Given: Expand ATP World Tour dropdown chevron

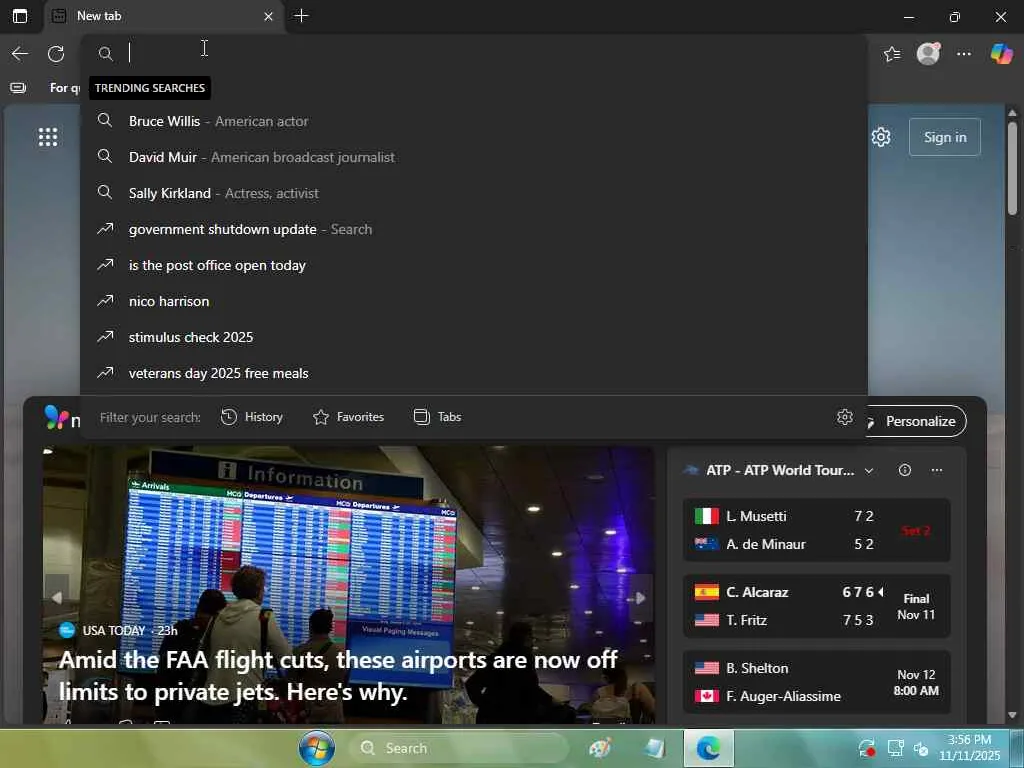Looking at the screenshot, I should [x=869, y=471].
